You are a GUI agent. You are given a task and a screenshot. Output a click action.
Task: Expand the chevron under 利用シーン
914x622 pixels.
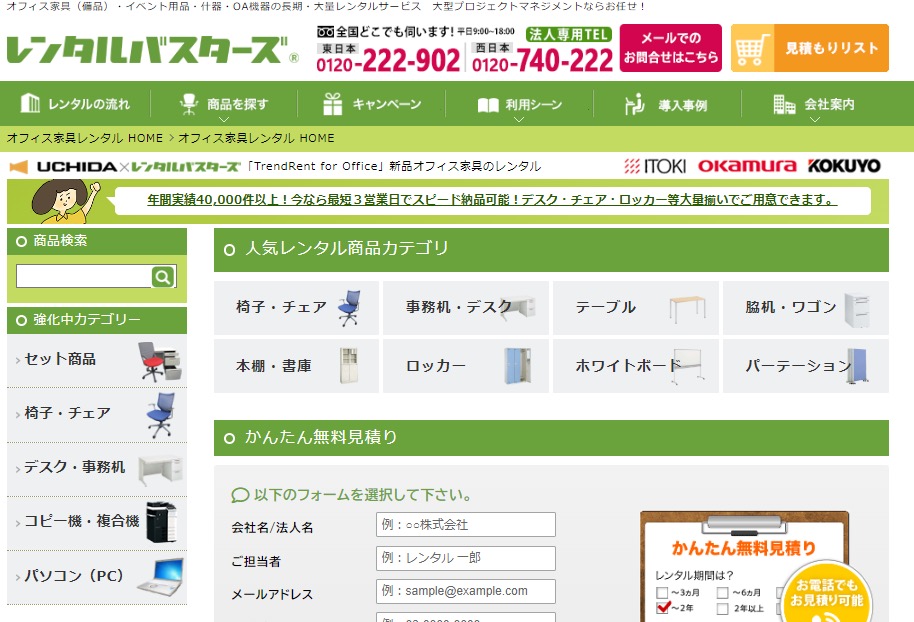click(x=519, y=120)
